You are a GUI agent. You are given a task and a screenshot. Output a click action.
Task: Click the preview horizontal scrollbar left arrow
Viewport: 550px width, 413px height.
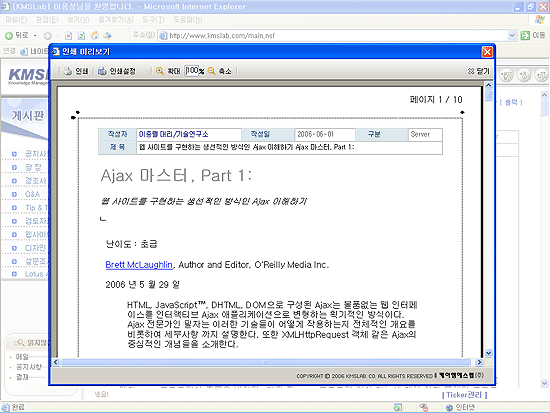coord(56,362)
